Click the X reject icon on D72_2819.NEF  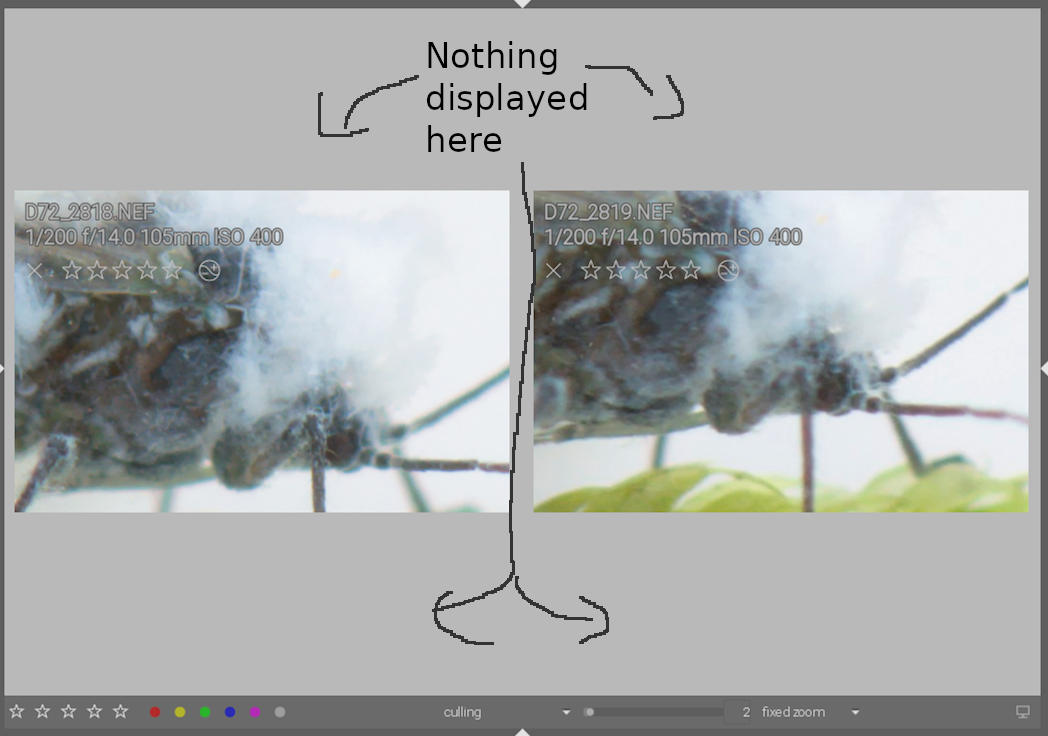click(552, 268)
